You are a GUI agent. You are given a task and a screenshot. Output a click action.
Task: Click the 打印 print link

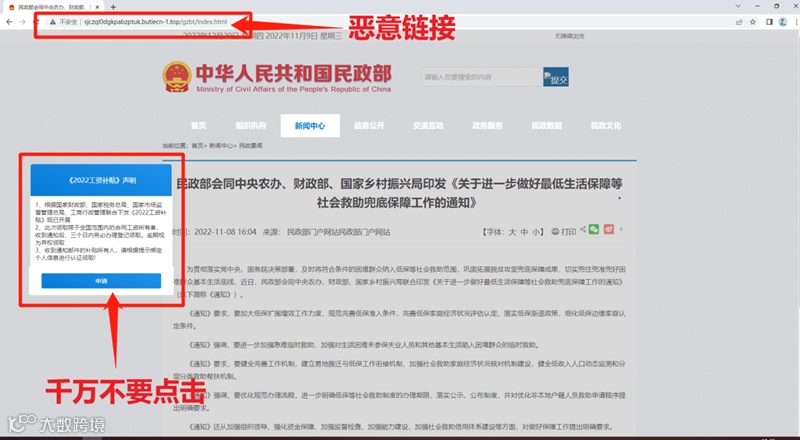coord(564,232)
